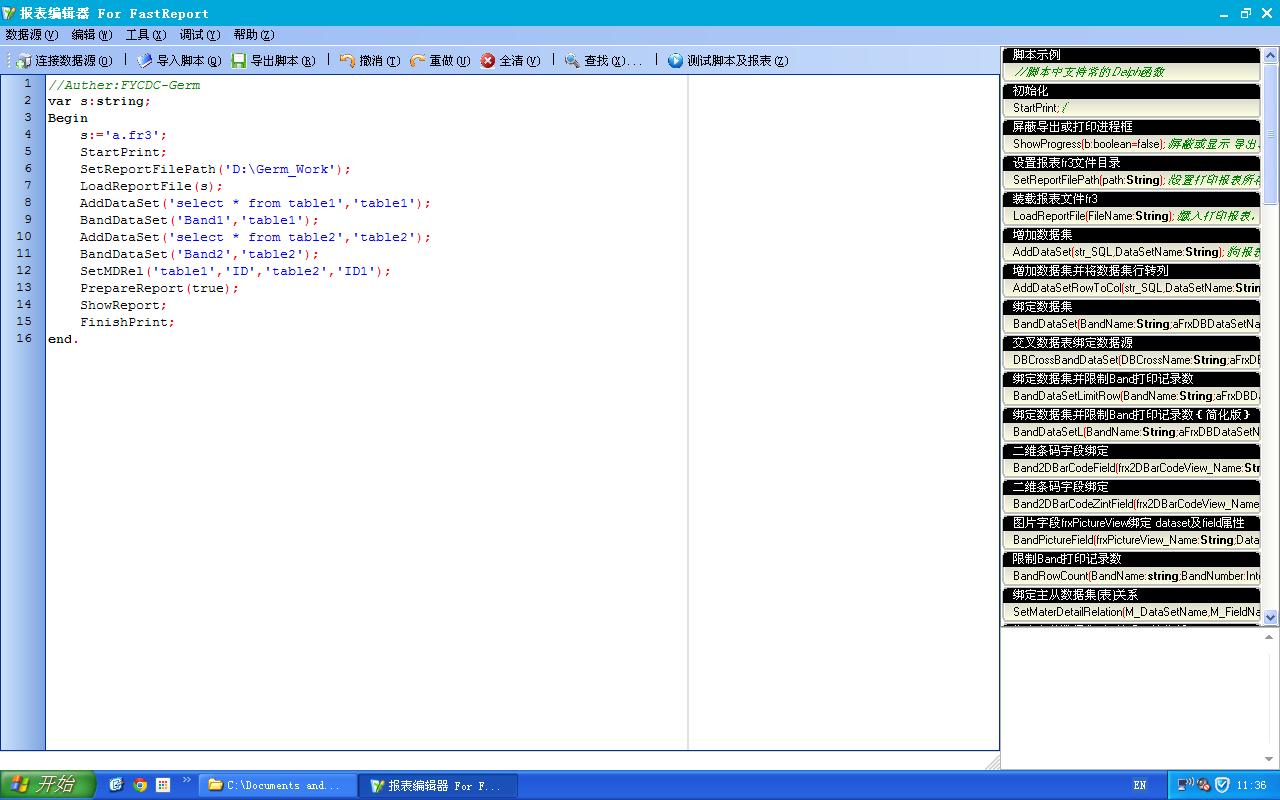Image resolution: width=1280 pixels, height=800 pixels.
Task: Click the security shield tray icon
Action: click(1222, 785)
